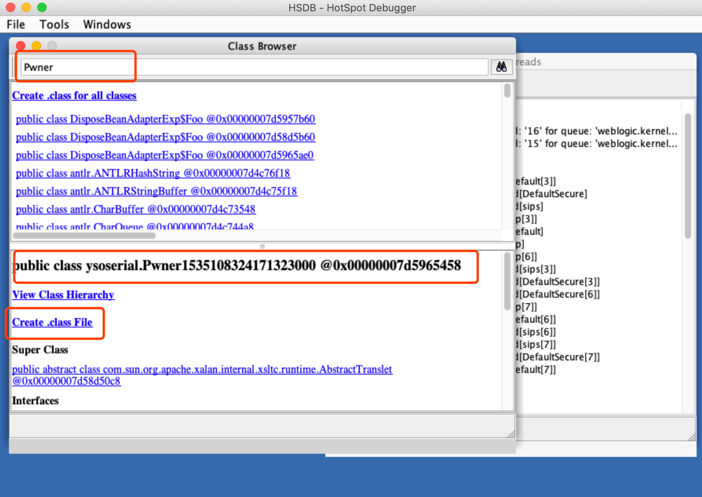Click the Pwner class search field
The width and height of the screenshot is (702, 497).
tap(254, 67)
